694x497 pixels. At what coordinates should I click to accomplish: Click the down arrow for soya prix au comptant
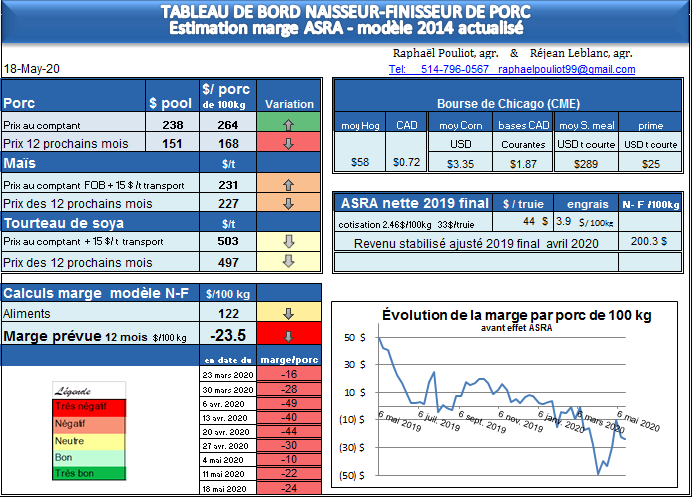289,241
